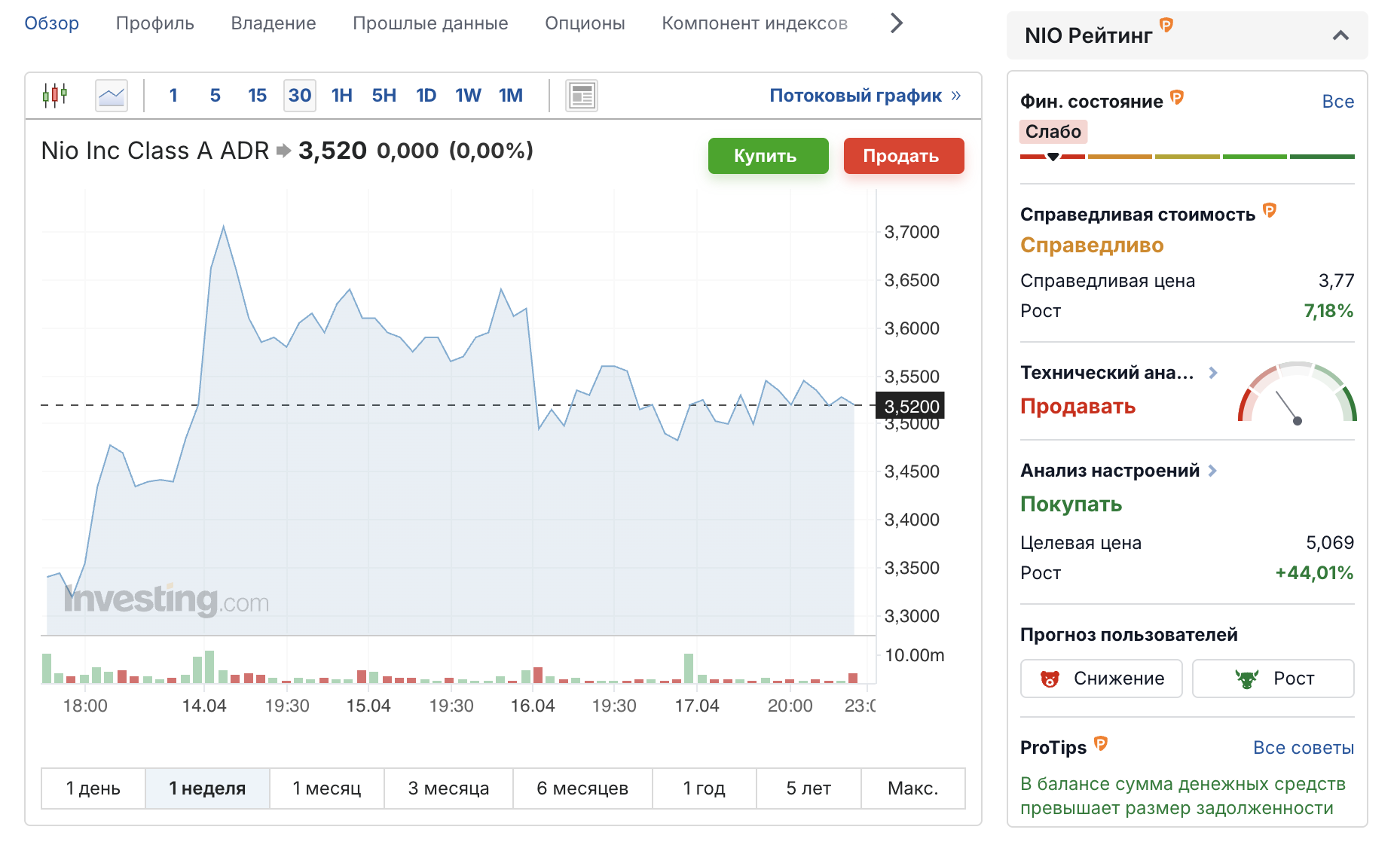This screenshot has width=1400, height=851.
Task: Click the 7,18% fair value growth
Action: click(1328, 311)
